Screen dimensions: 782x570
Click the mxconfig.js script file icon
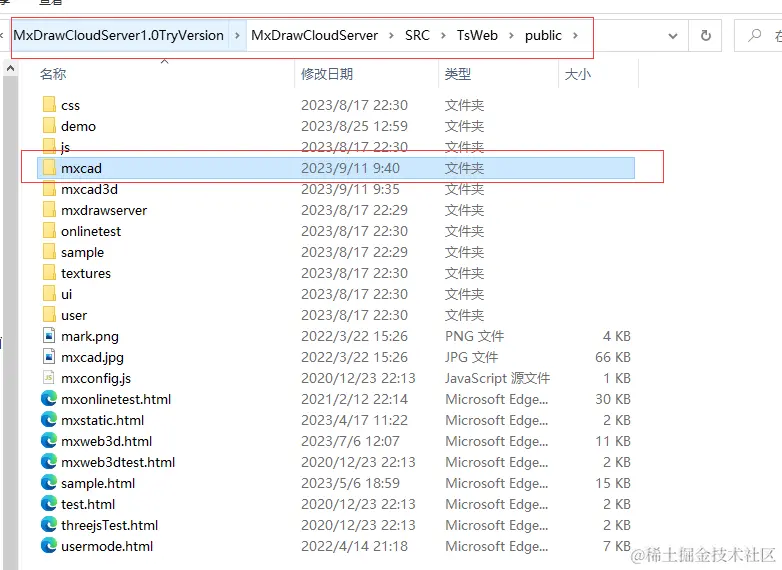tap(49, 378)
